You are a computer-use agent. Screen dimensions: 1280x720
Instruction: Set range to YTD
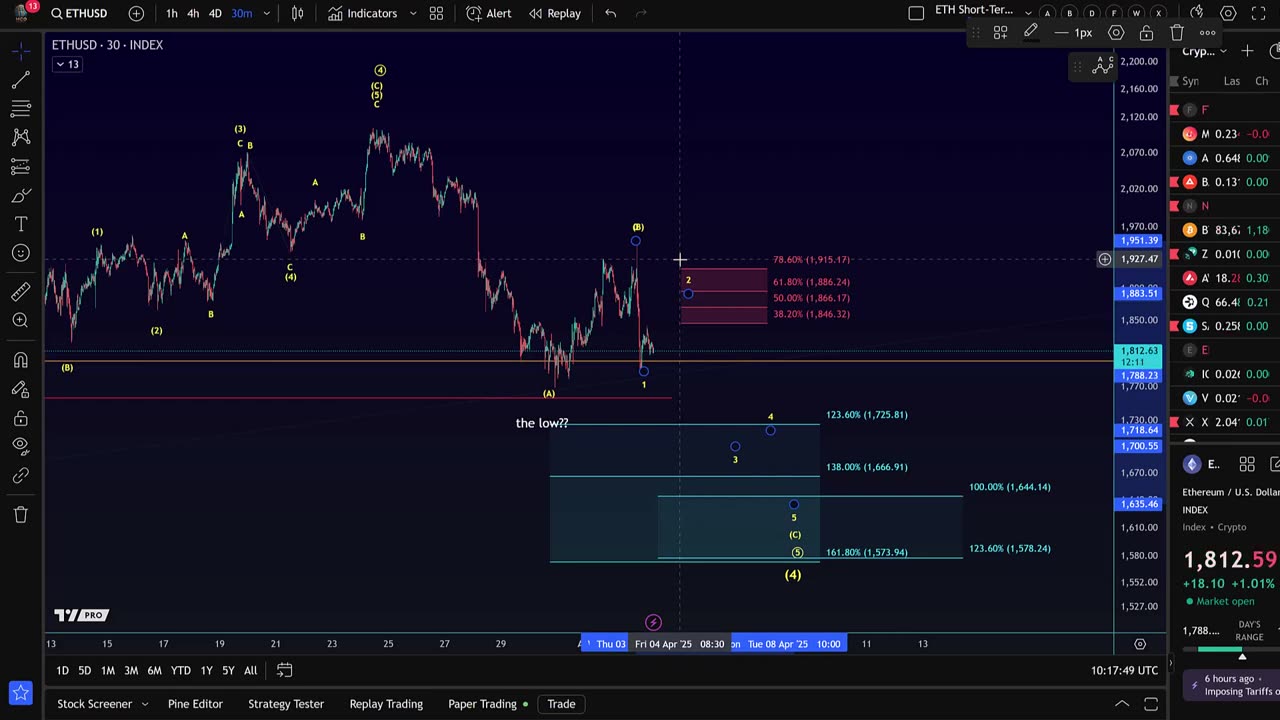pos(180,670)
